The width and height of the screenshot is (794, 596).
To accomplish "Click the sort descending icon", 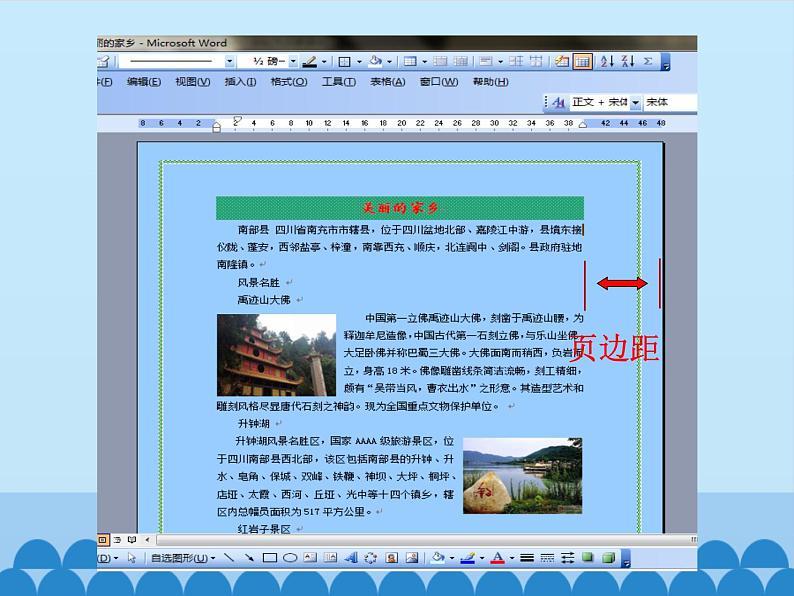I will [x=628, y=61].
